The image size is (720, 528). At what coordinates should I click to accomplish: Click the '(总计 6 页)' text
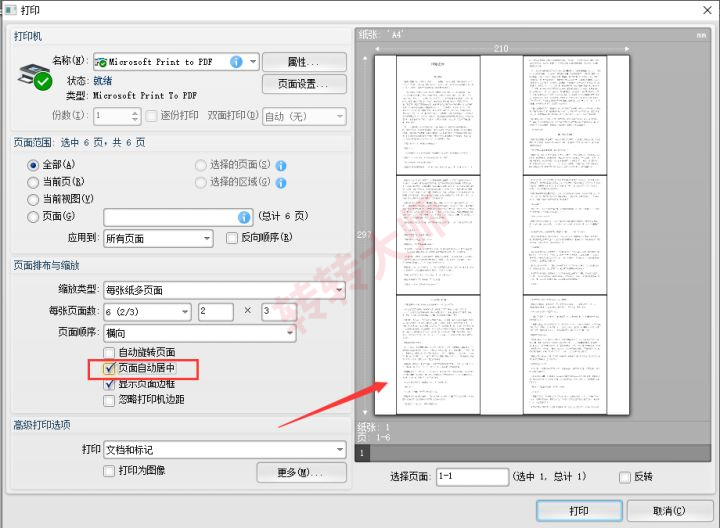[x=283, y=216]
